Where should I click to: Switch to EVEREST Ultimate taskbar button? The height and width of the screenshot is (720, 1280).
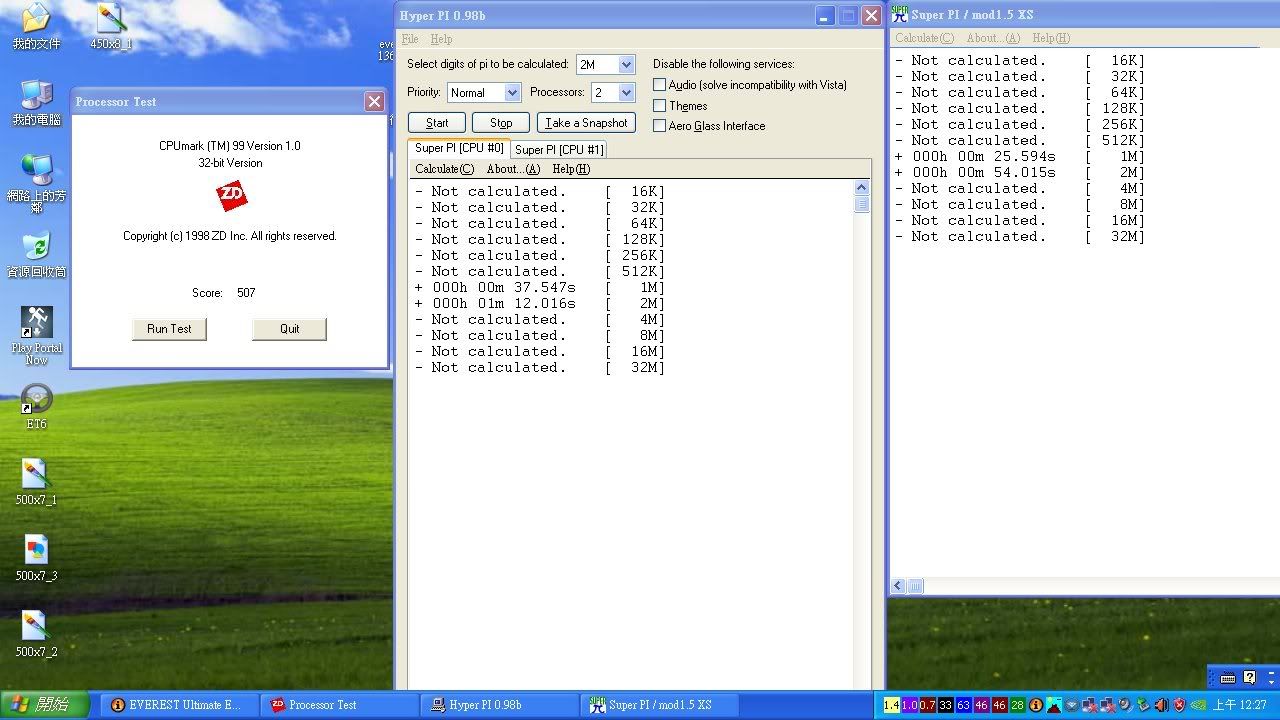[x=178, y=705]
